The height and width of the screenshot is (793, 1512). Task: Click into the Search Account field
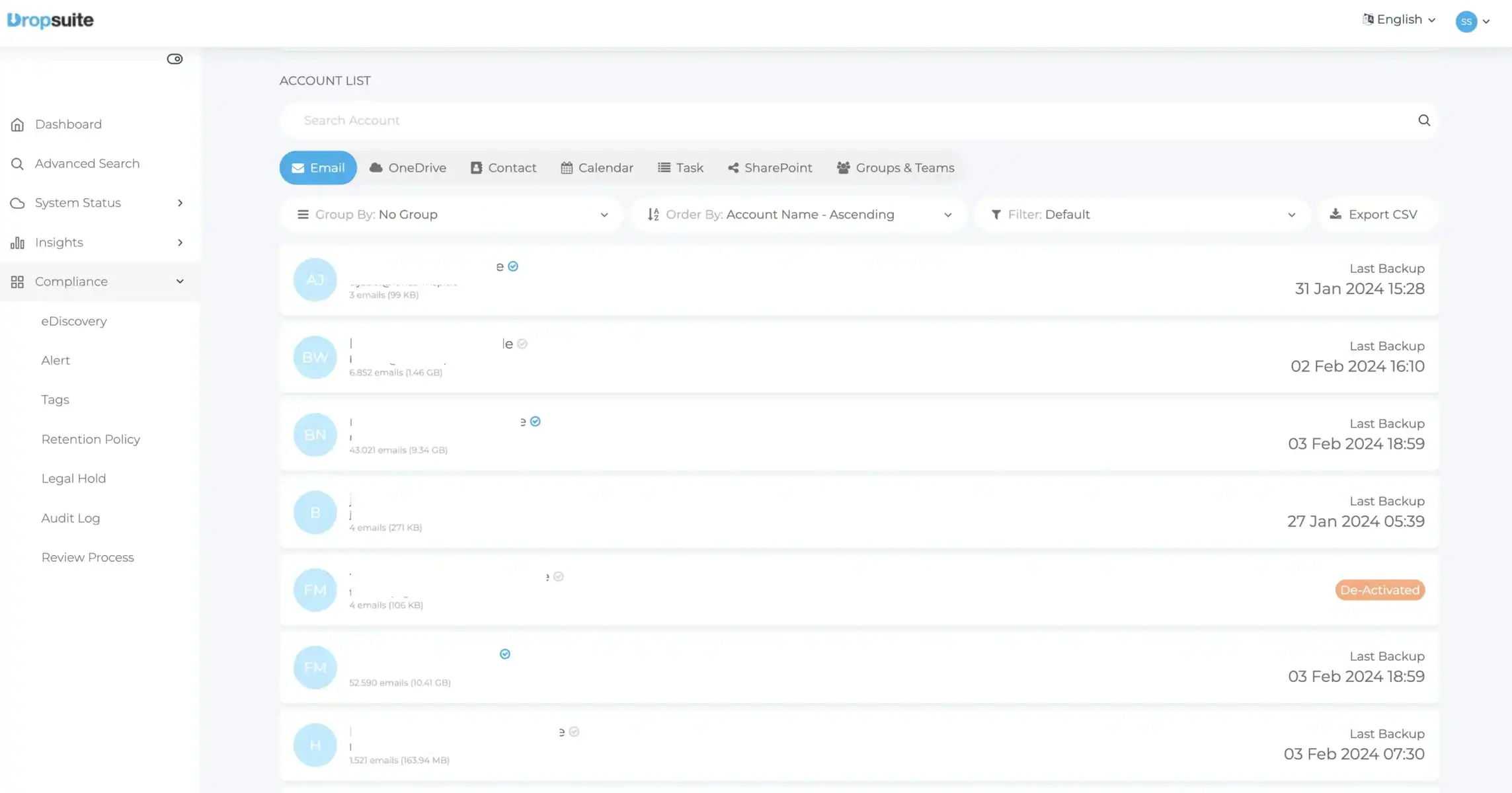(x=846, y=120)
